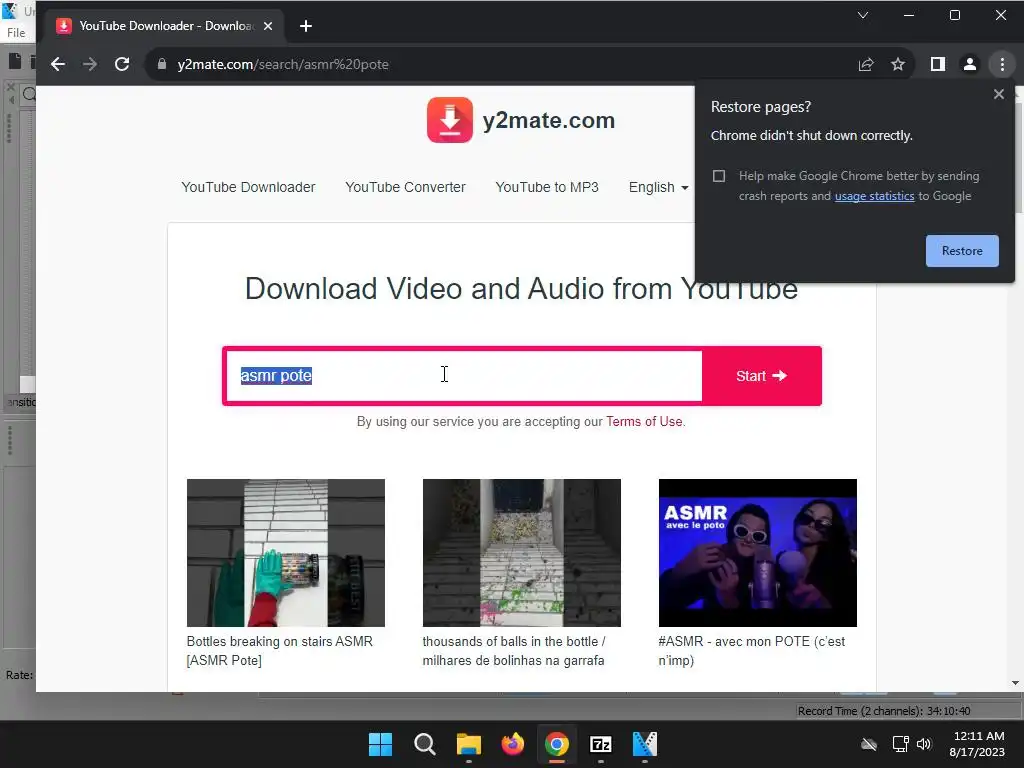
Task: Click the page's vertical scrollbar
Action: [1018, 157]
